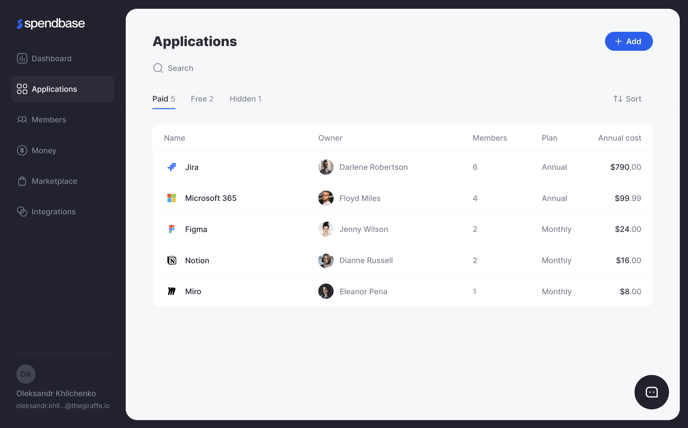Viewport: 688px width, 428px height.
Task: Click the Oleksandr Khilchenko profile name
Action: [56, 393]
